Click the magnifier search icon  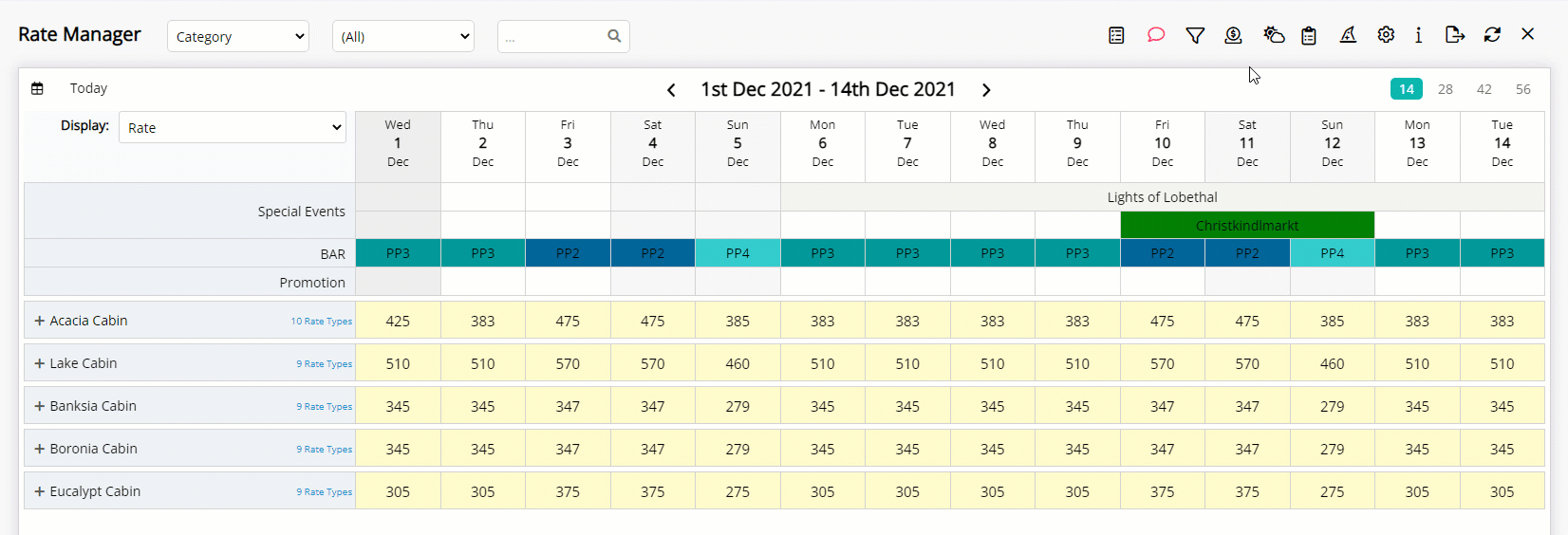click(x=614, y=36)
